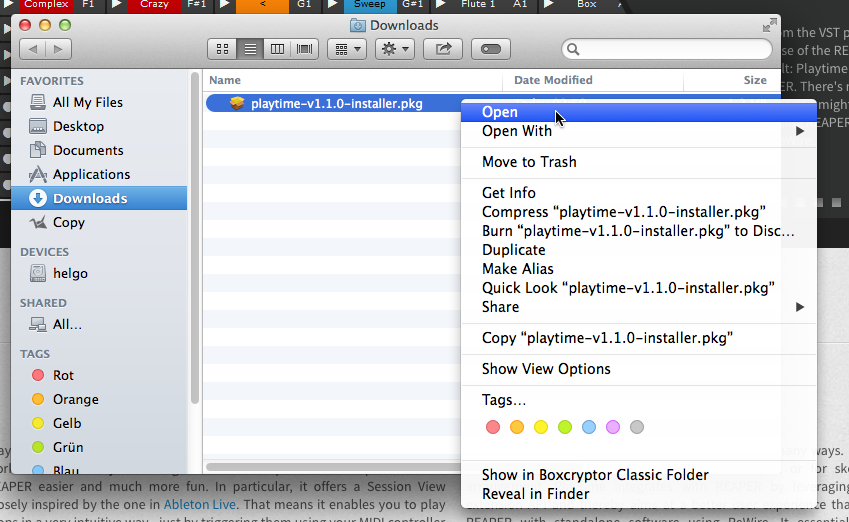The image size is (849, 522).
Task: Sort by Name column header
Action: (x=352, y=80)
